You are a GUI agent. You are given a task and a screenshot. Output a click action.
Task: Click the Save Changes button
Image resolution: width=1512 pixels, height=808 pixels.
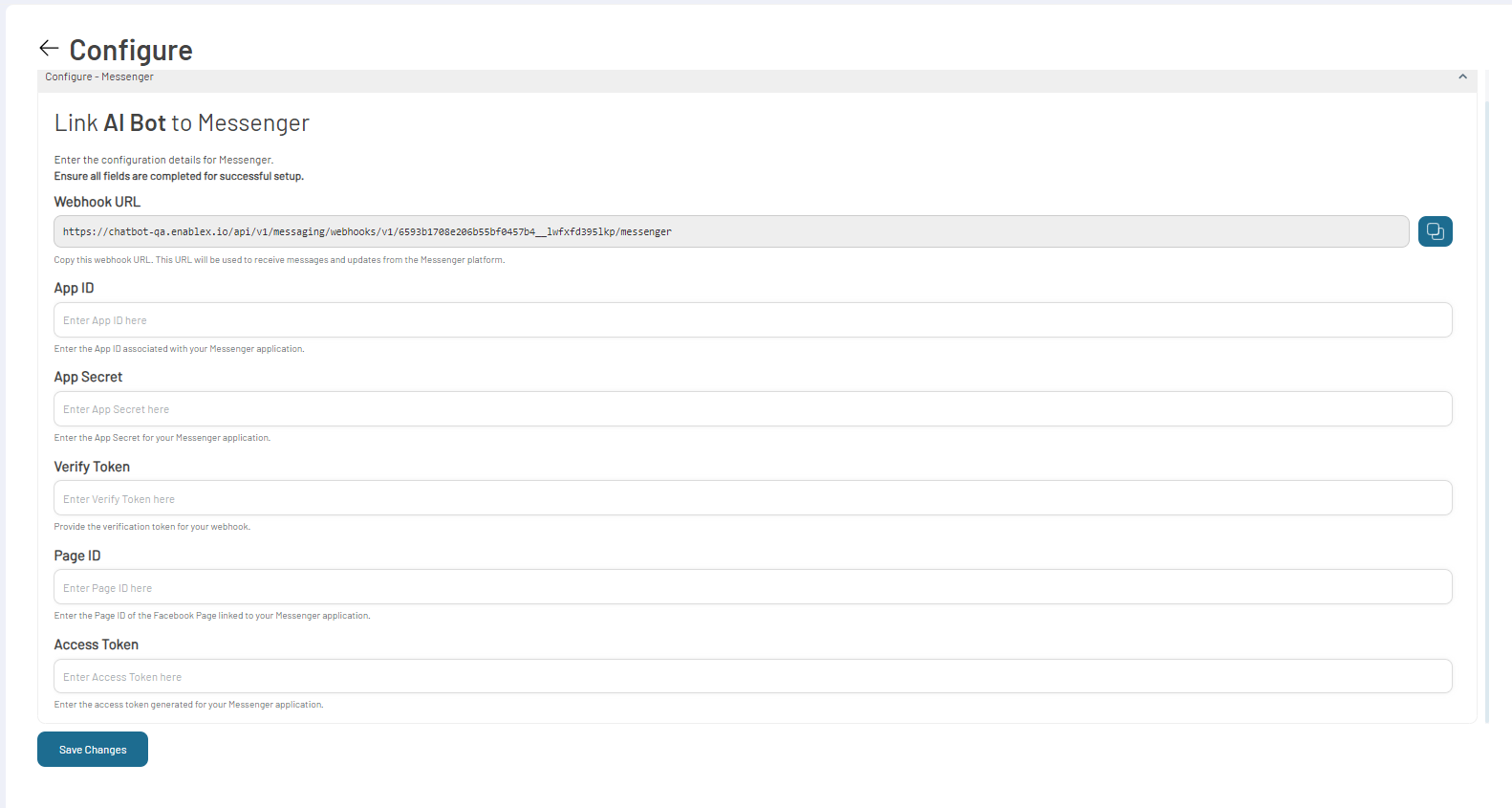click(93, 750)
